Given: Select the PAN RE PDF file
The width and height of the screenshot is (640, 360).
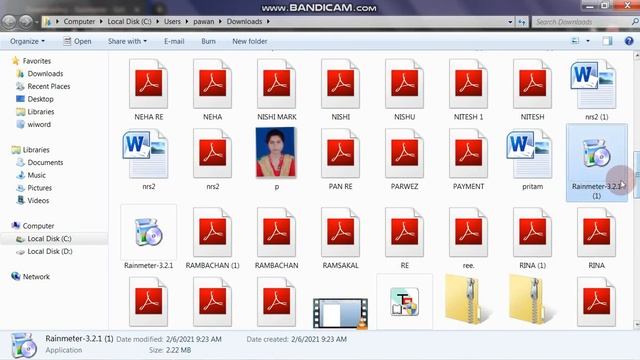Looking at the screenshot, I should tap(340, 160).
